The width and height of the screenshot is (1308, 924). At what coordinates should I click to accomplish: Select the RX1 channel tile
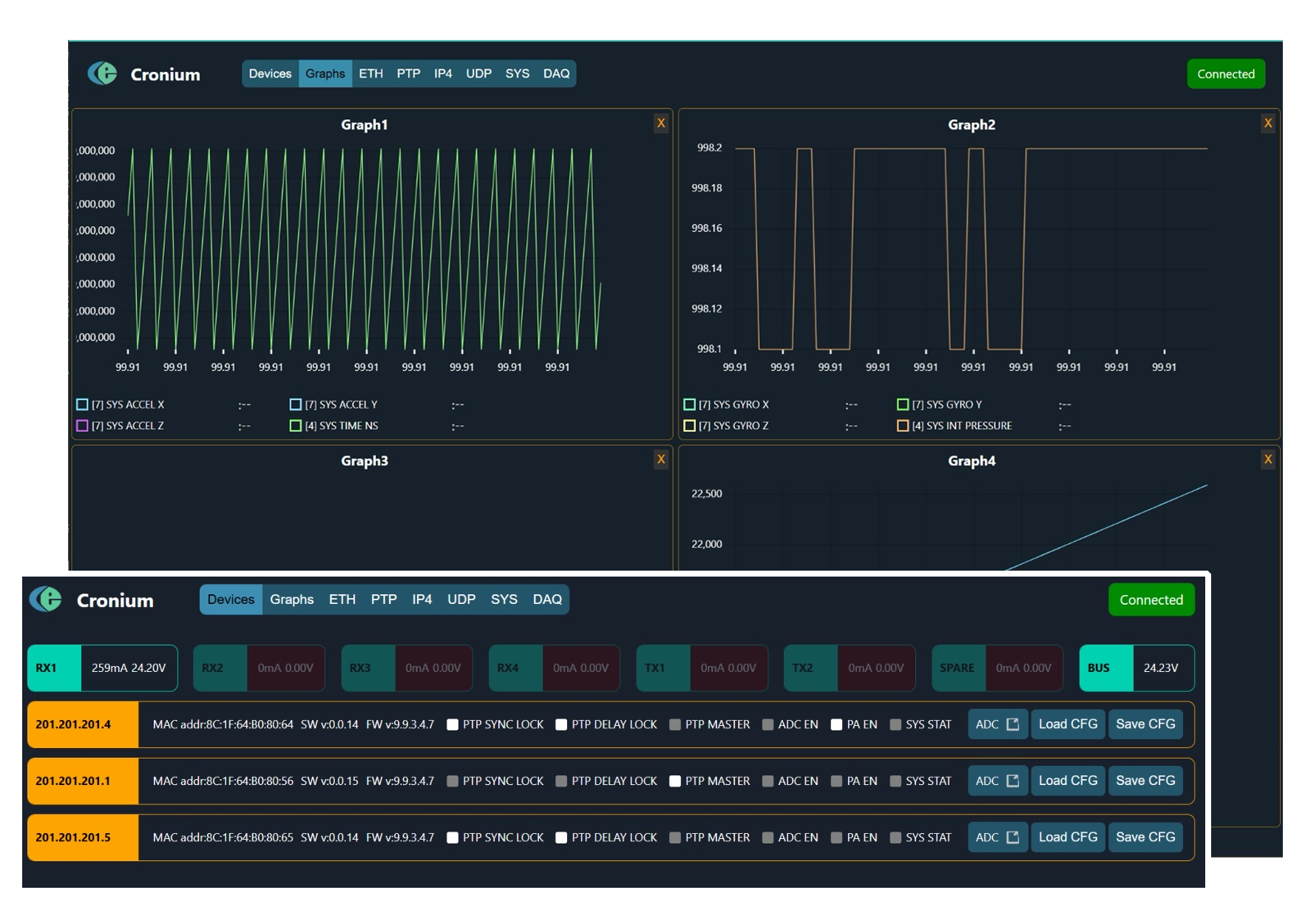click(102, 667)
